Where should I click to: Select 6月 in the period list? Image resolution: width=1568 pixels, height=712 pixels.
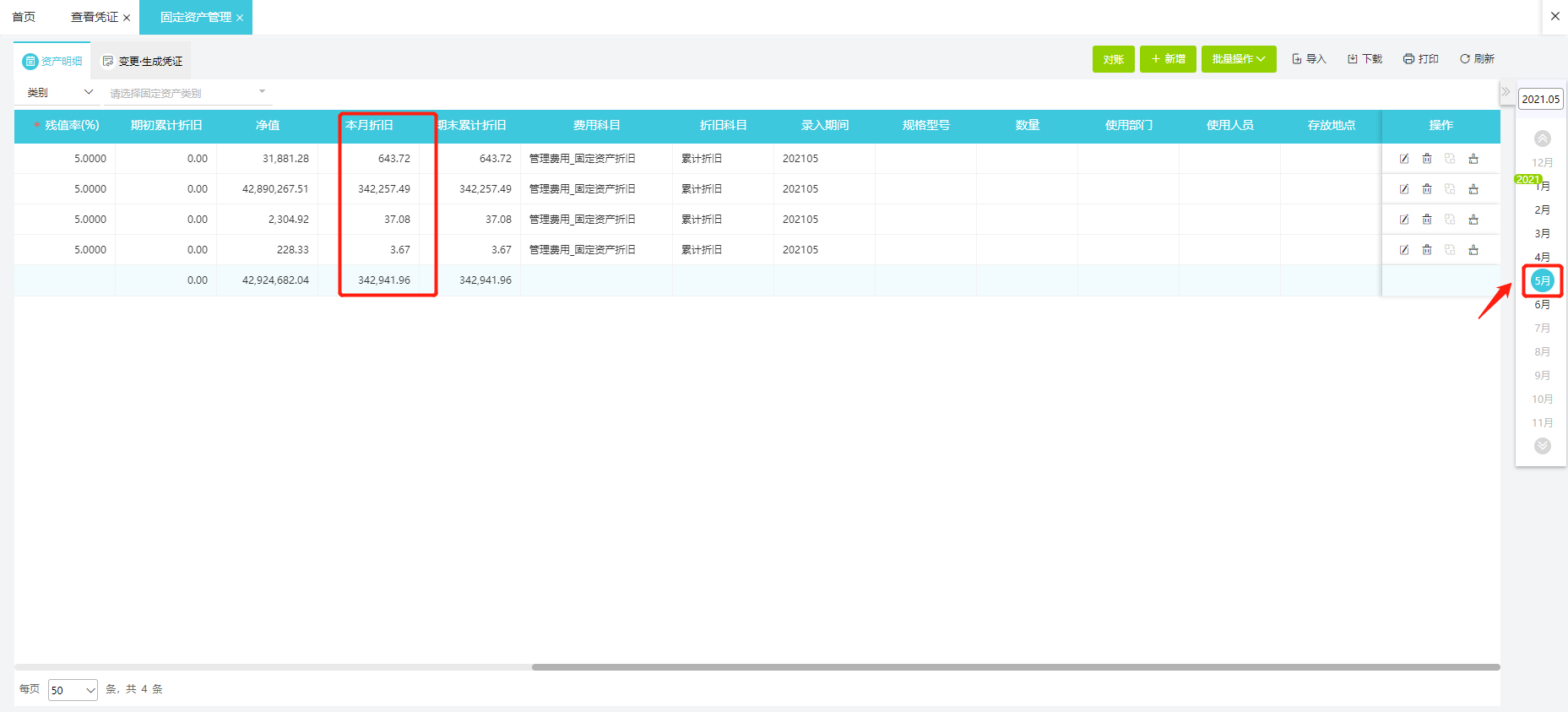pyautogui.click(x=1543, y=305)
